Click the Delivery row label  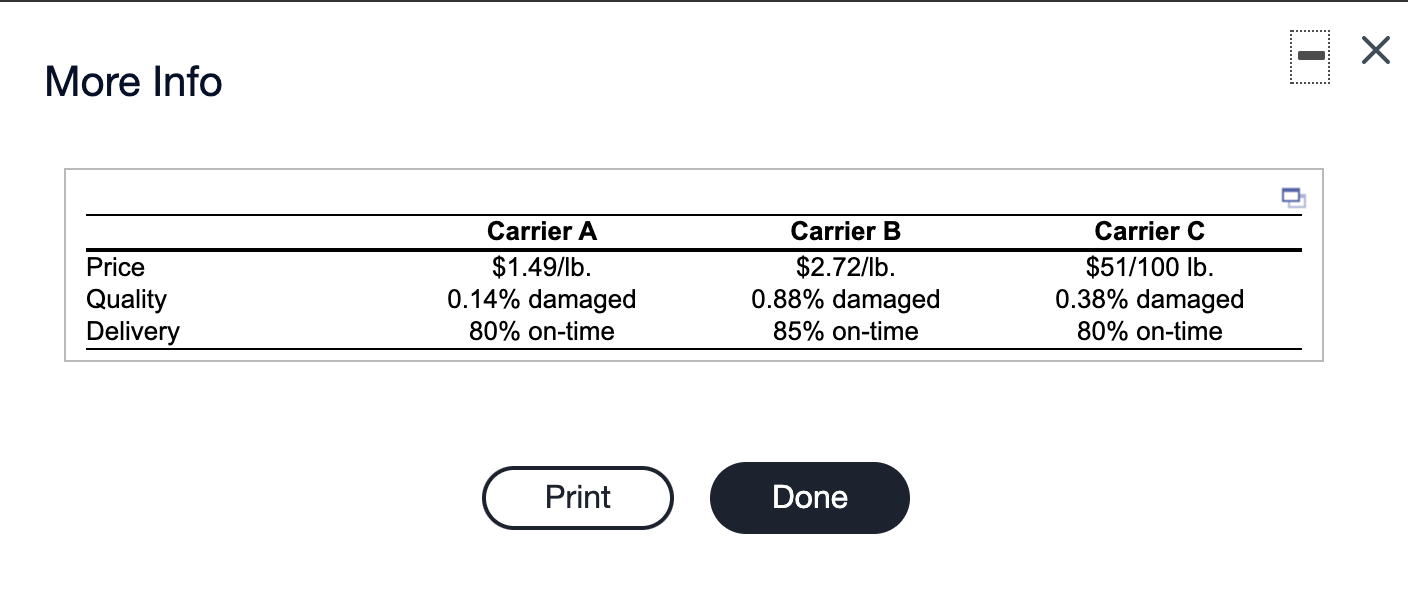[134, 331]
